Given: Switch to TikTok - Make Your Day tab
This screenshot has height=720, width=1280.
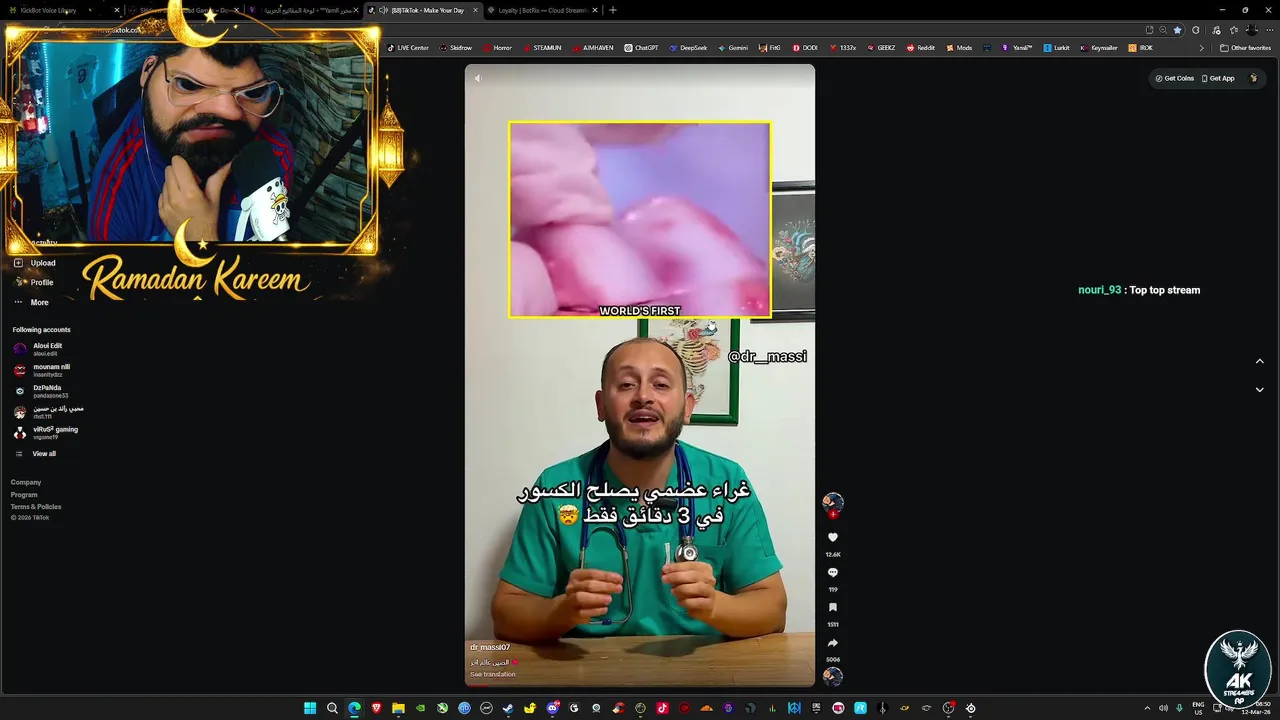Looking at the screenshot, I should (x=424, y=10).
